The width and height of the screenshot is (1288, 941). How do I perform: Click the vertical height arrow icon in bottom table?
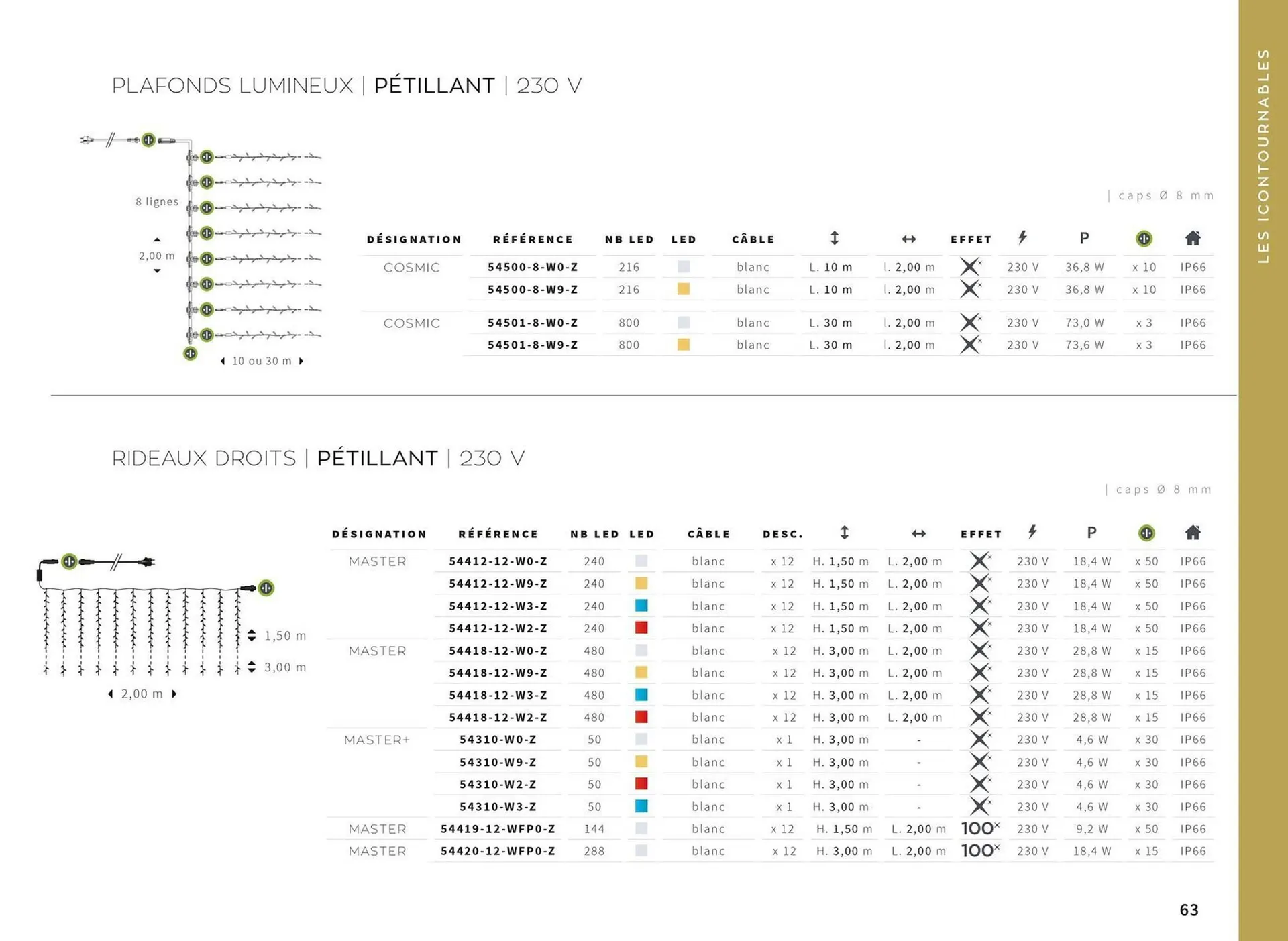tap(845, 533)
